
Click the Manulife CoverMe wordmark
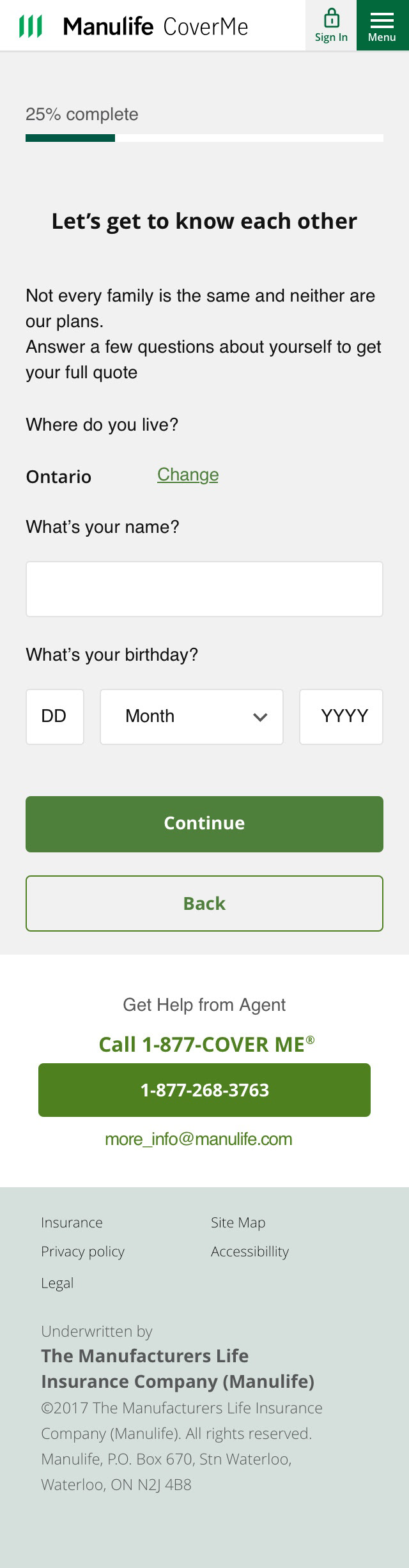(155, 26)
